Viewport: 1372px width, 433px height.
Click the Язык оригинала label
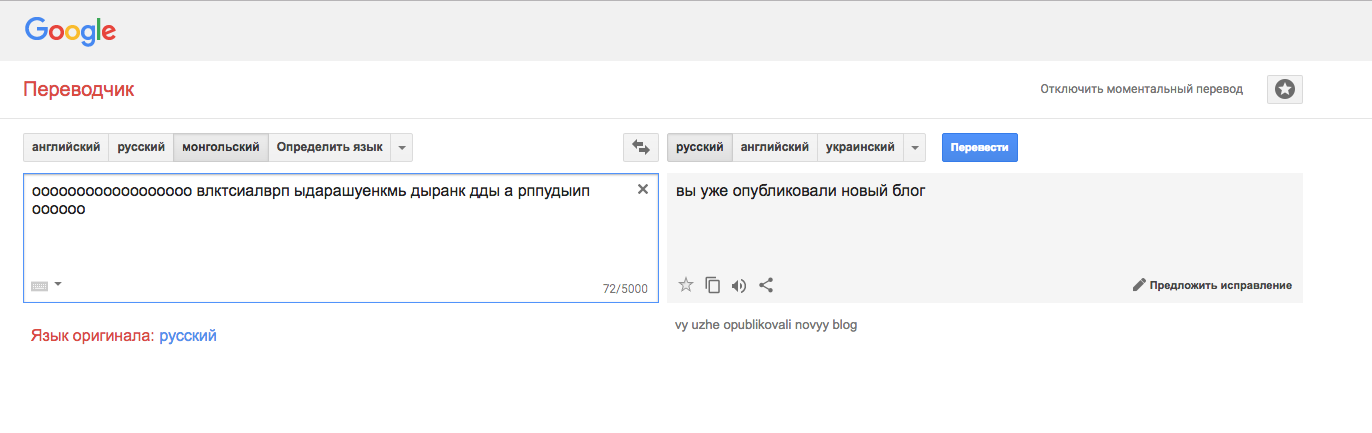pos(93,336)
